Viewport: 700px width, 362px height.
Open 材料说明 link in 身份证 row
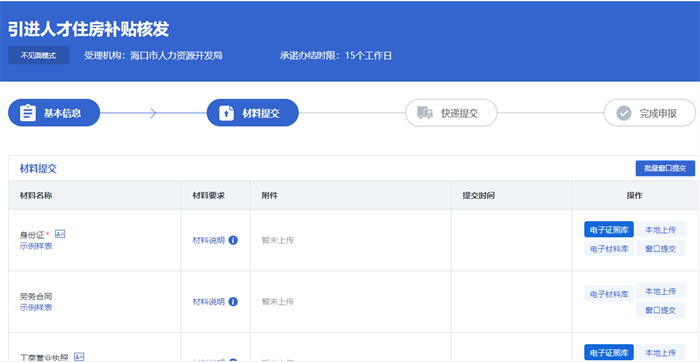tap(208, 240)
